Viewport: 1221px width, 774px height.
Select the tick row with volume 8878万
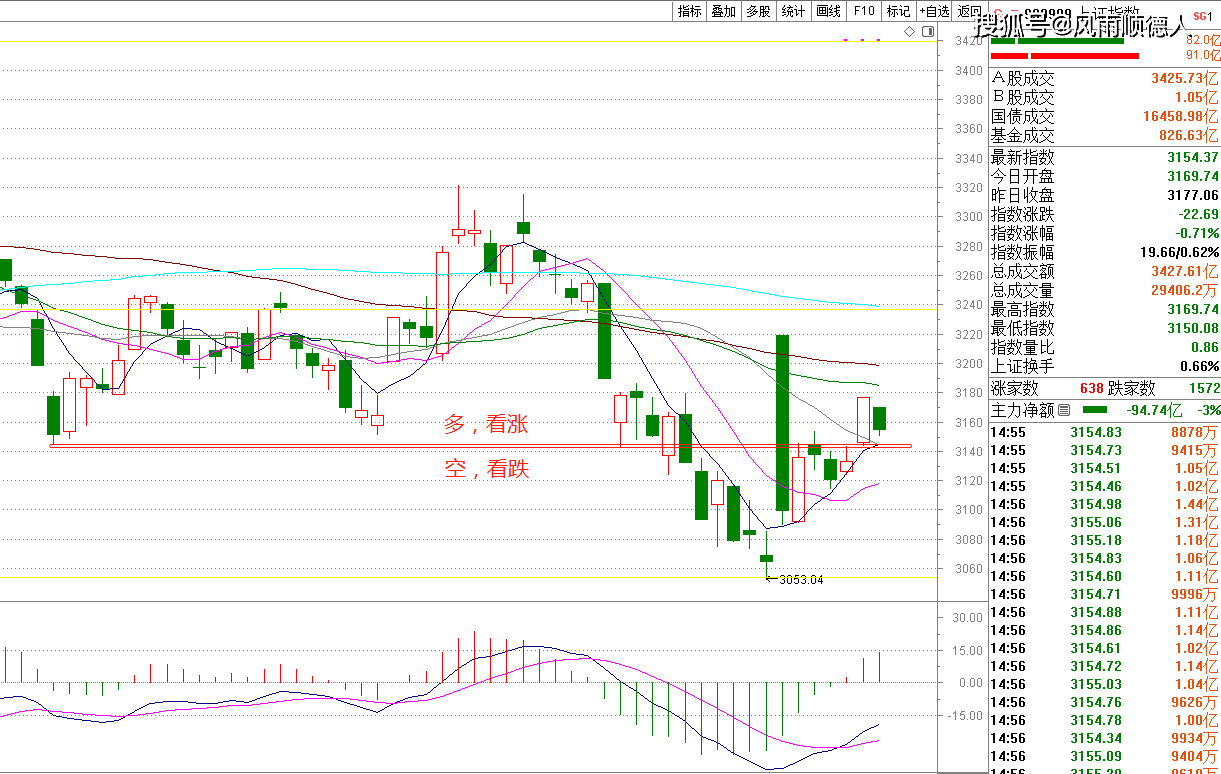click(1105, 432)
